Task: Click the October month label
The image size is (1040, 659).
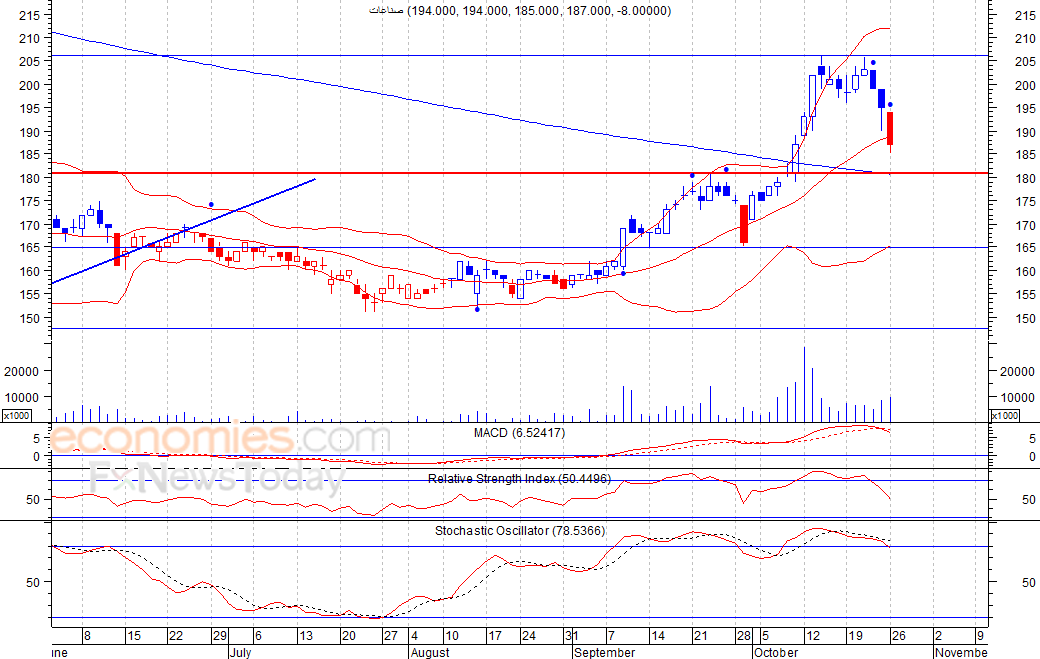Action: click(776, 652)
